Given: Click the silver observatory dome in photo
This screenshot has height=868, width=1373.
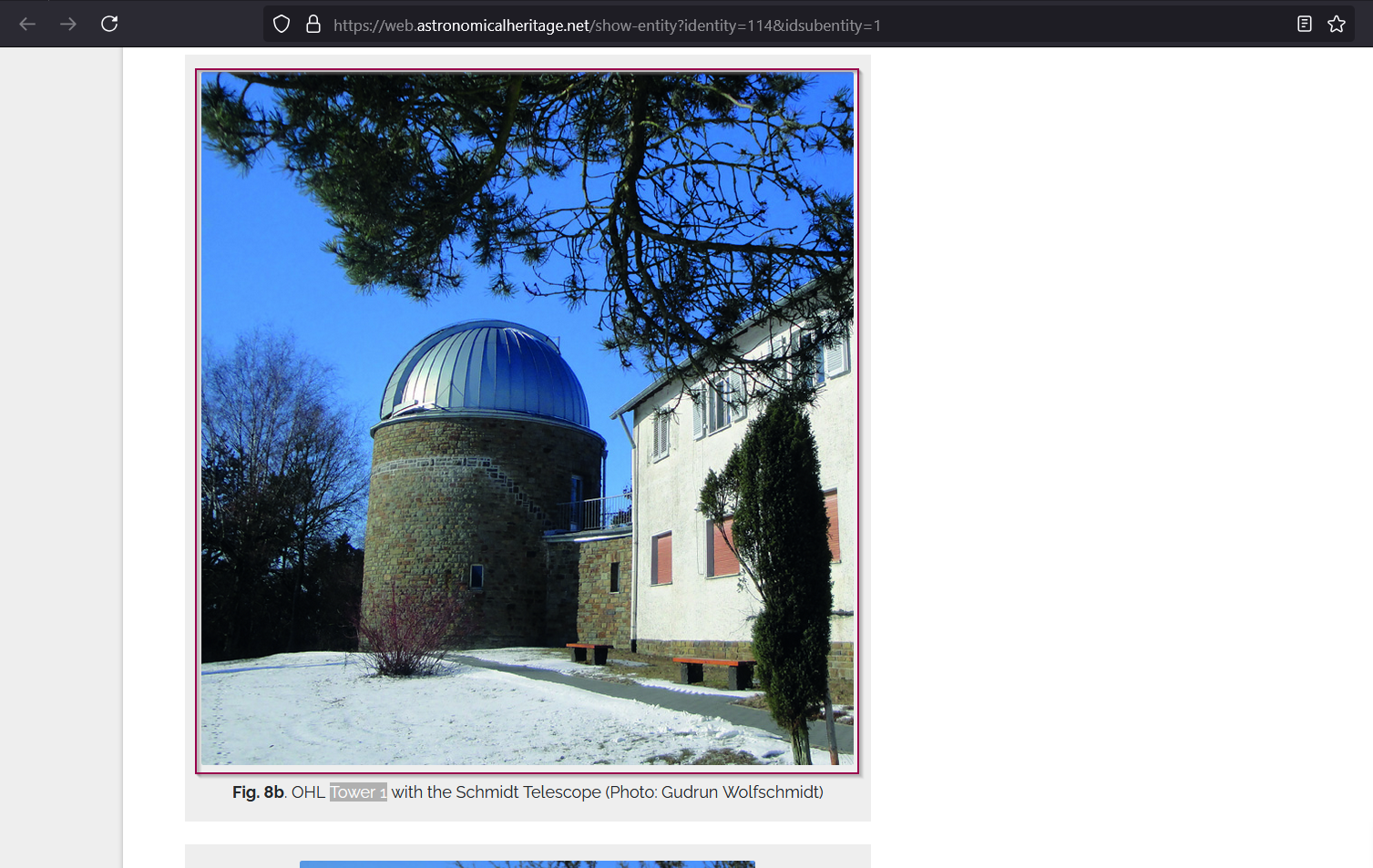Looking at the screenshot, I should (x=487, y=373).
